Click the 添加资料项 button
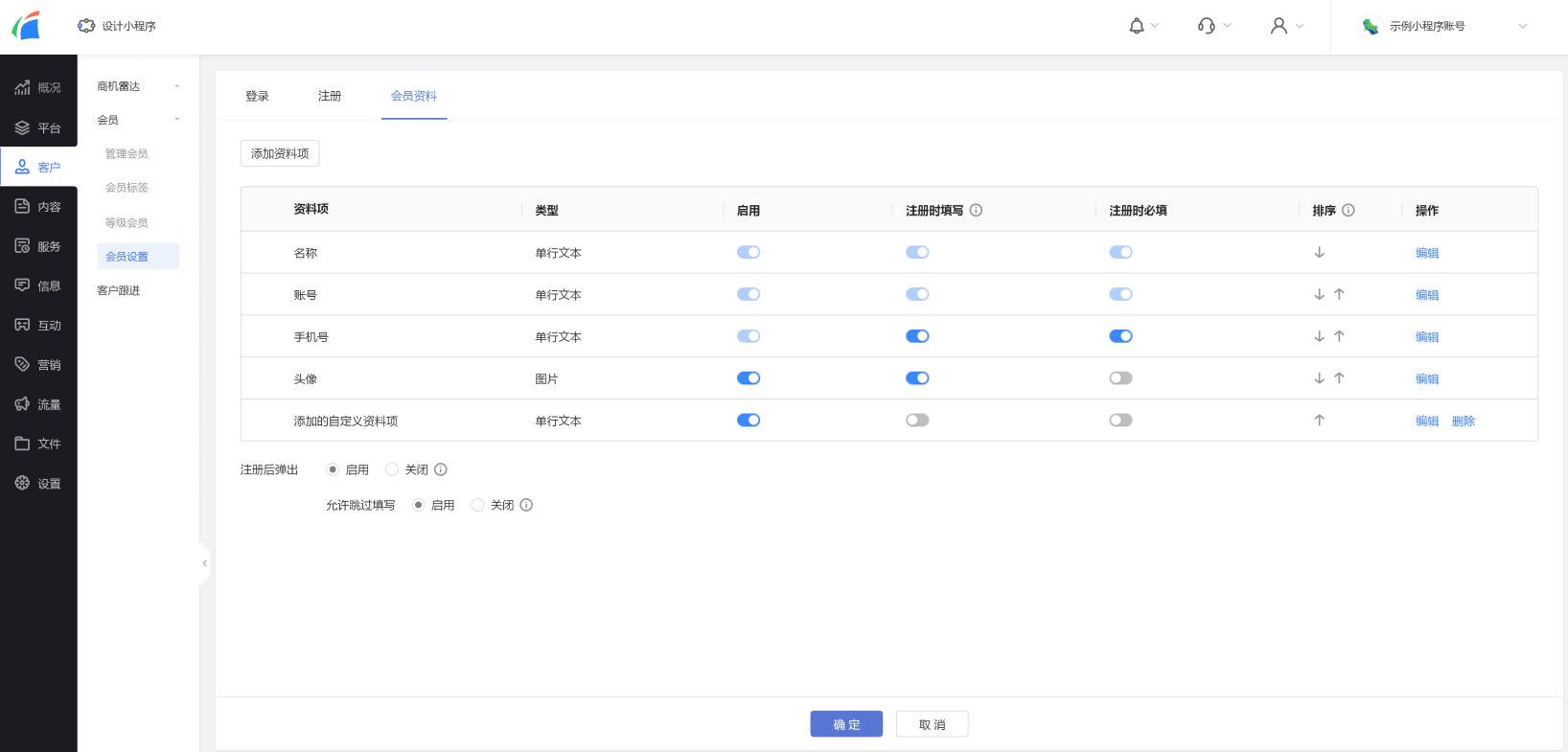Image resolution: width=1568 pixels, height=752 pixels. pyautogui.click(x=280, y=153)
